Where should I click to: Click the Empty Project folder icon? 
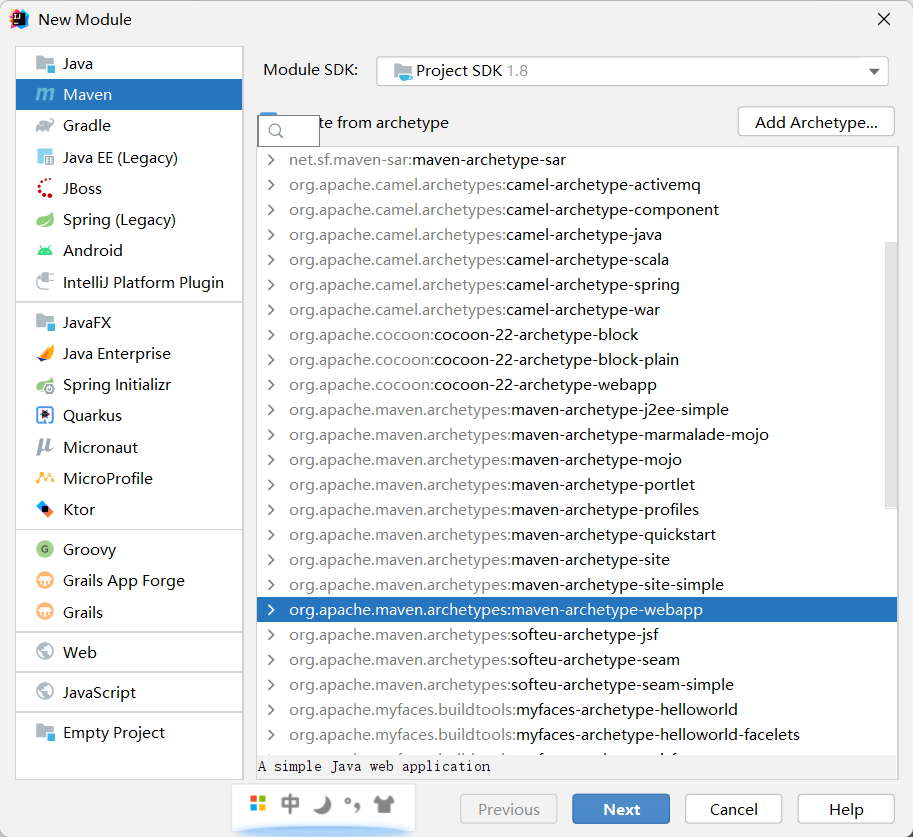[x=45, y=732]
